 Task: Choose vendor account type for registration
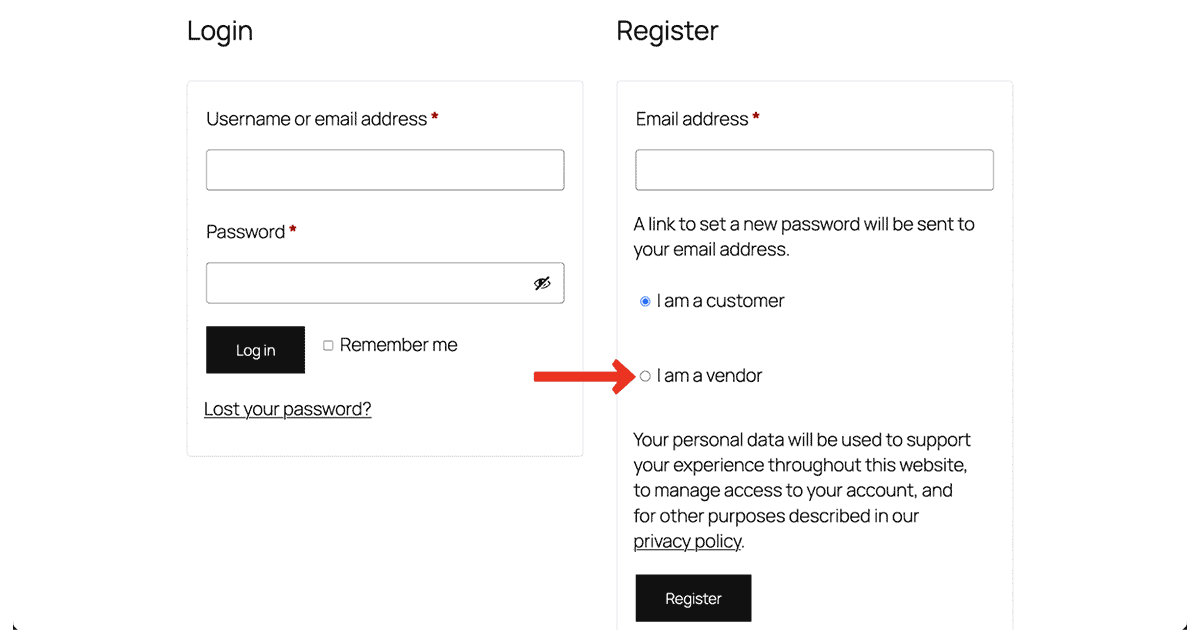pos(645,376)
